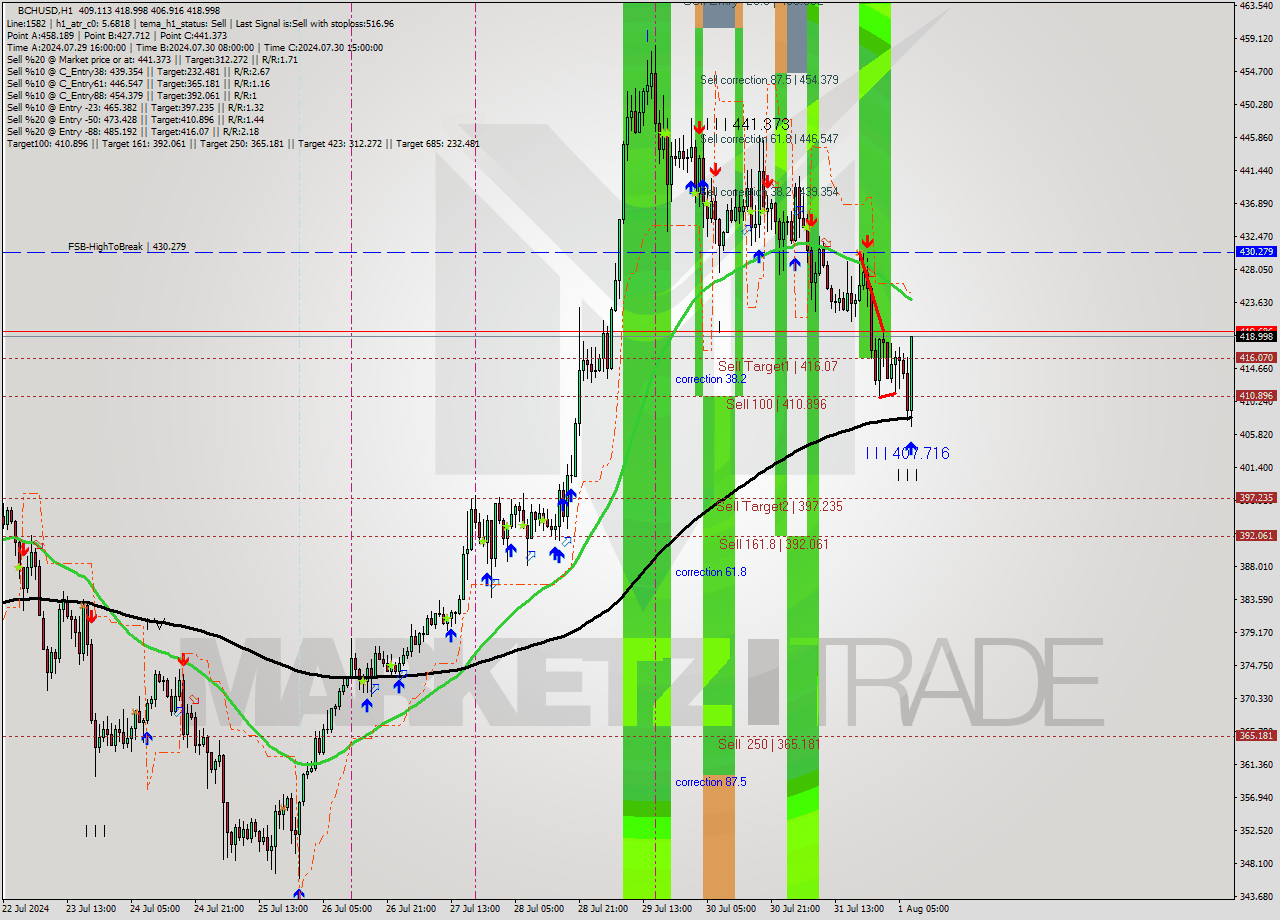Click the '22 Jul 2024' date on time axis
This screenshot has width=1280, height=920.
(x=27, y=909)
